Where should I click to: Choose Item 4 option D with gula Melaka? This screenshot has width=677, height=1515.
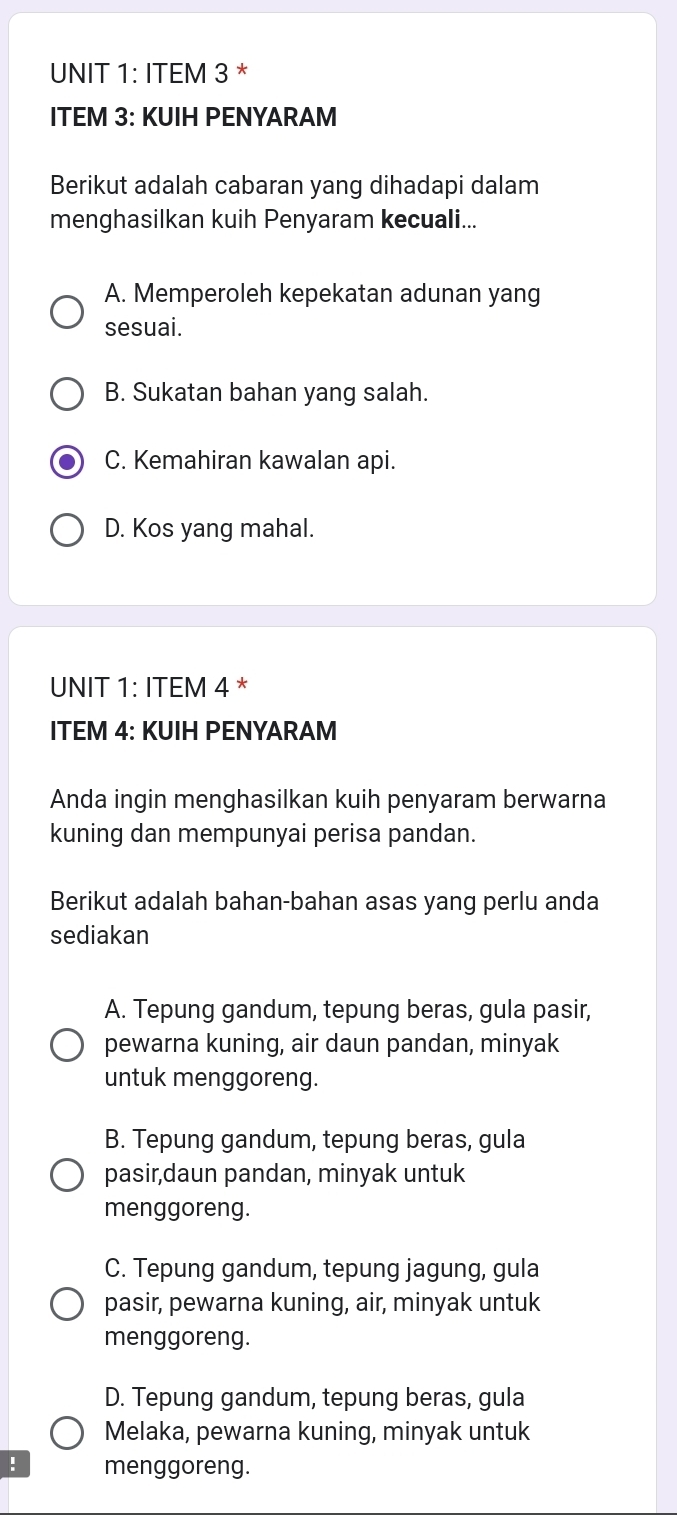(68, 1433)
